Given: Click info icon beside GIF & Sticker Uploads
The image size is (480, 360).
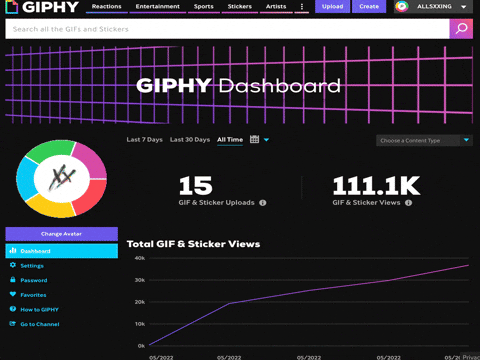Looking at the screenshot, I should [x=263, y=203].
